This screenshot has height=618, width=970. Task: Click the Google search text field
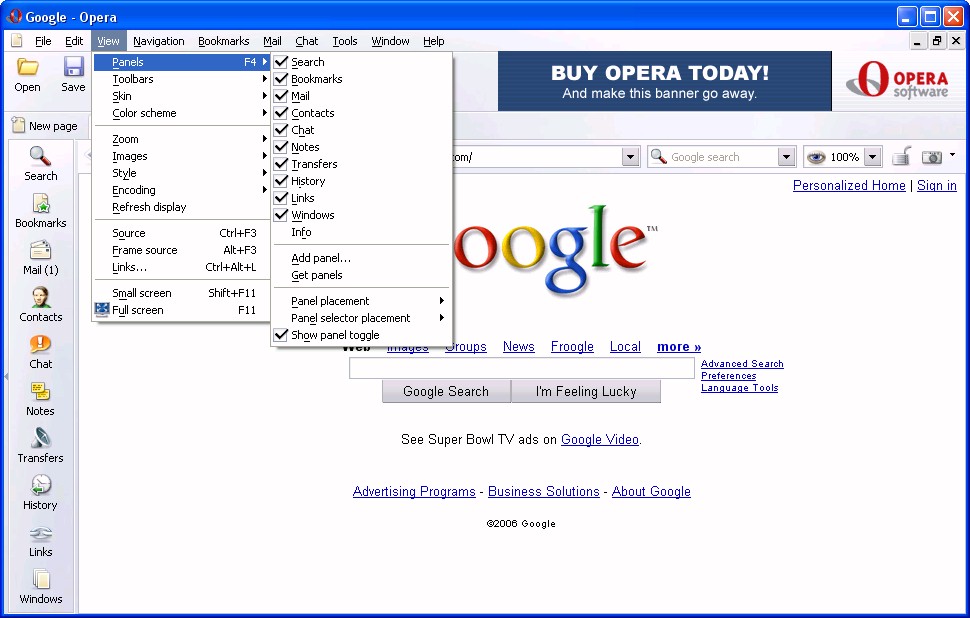point(521,368)
